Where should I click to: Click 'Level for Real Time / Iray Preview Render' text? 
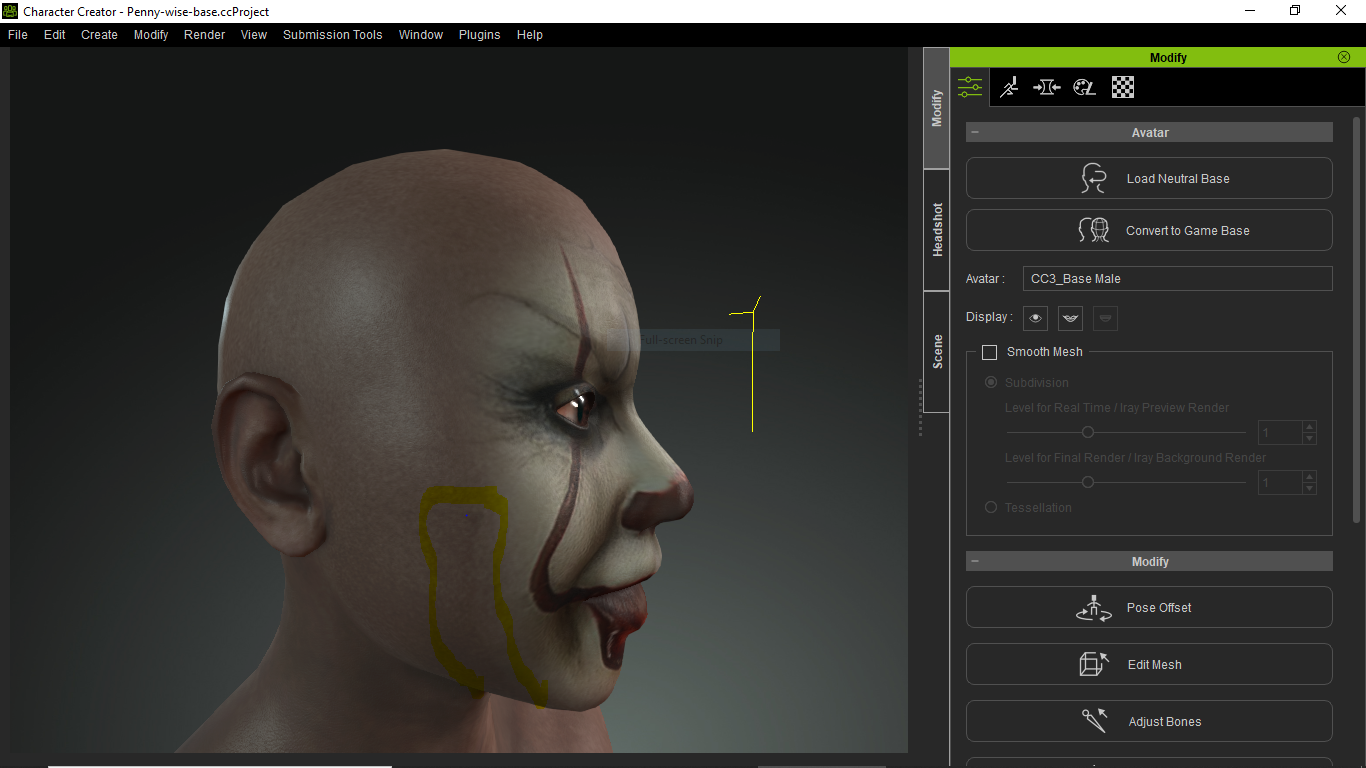point(1117,407)
